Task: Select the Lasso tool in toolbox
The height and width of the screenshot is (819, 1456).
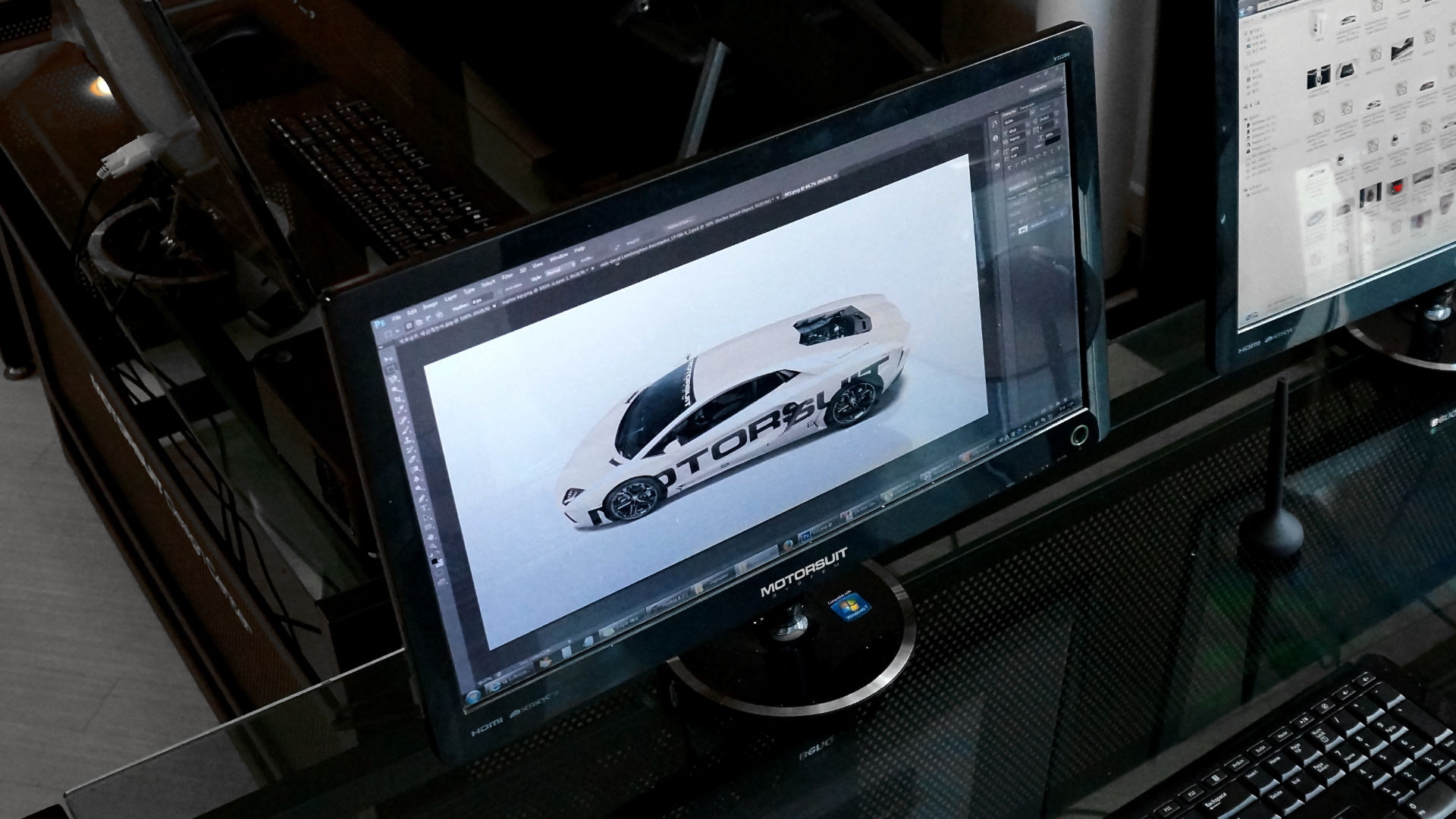Action: (394, 379)
